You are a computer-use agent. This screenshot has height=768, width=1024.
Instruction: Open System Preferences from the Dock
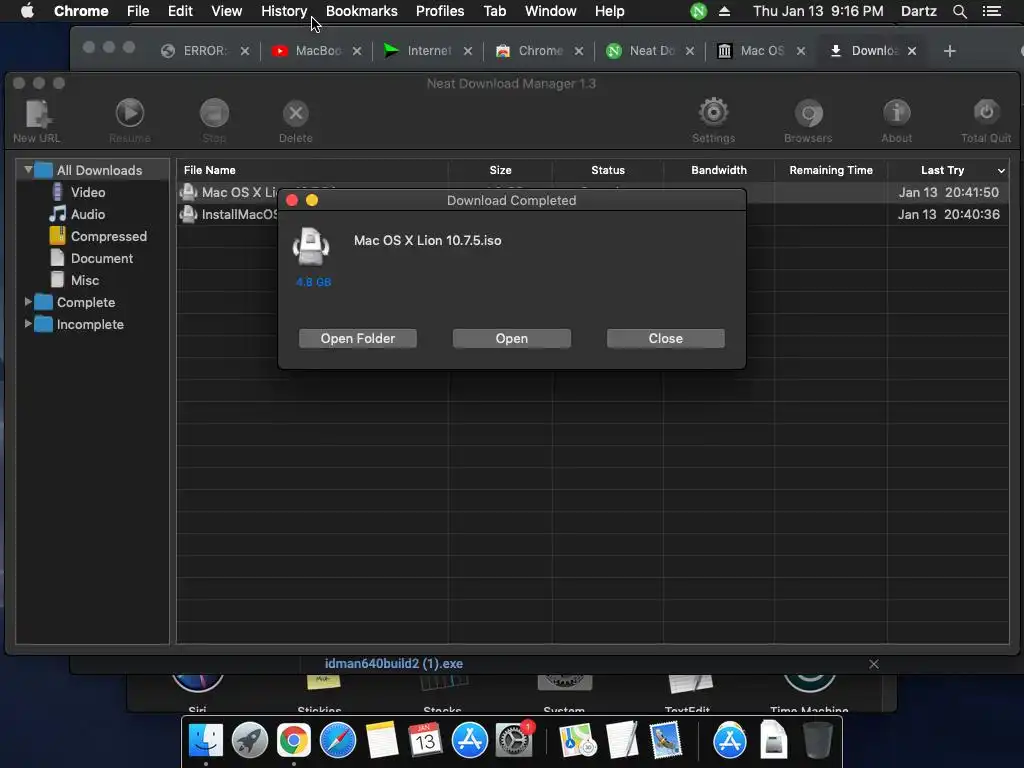[513, 741]
